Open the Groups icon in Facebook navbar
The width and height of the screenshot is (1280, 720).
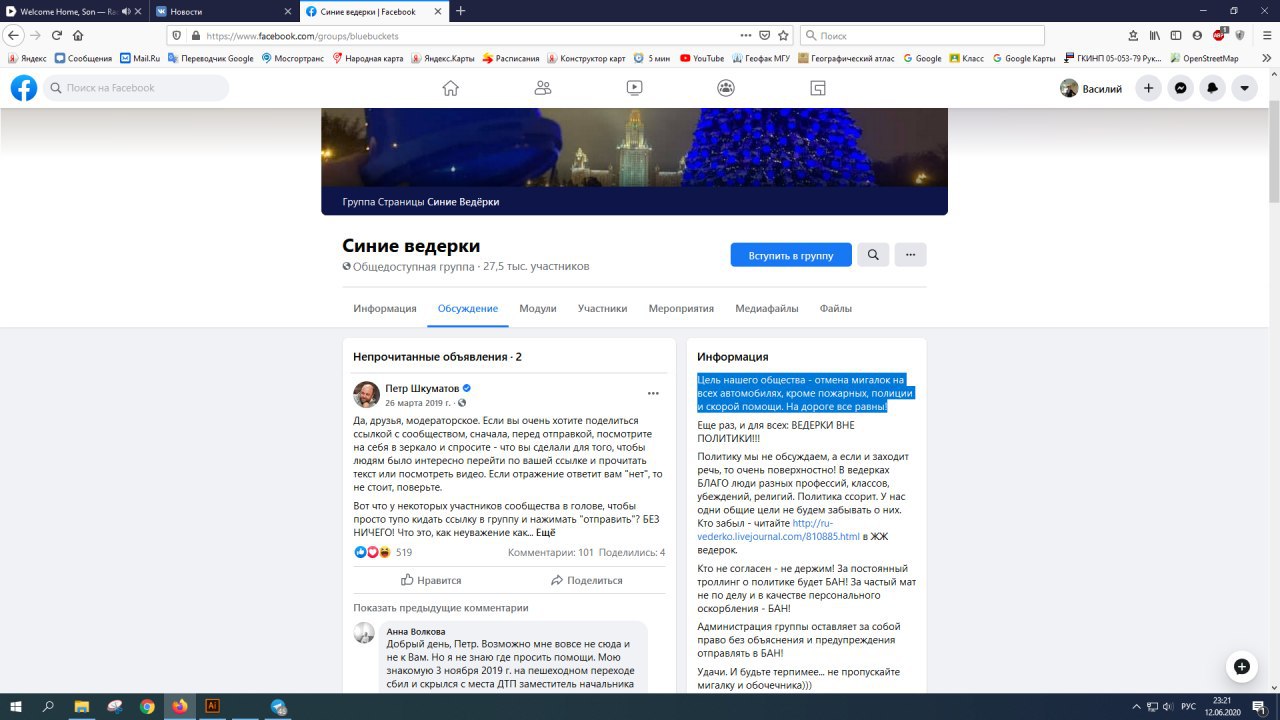point(726,88)
